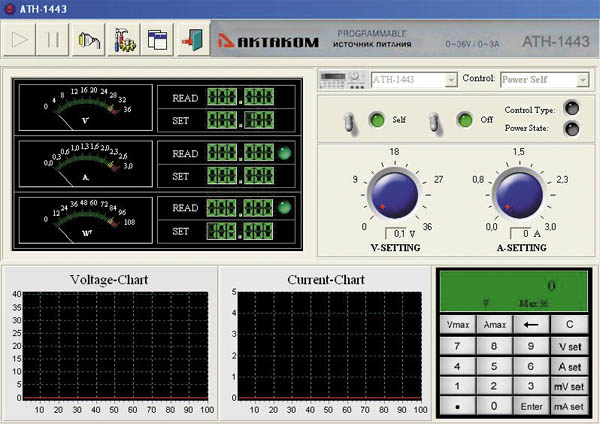
Task: Click keypad digit 7
Action: pyautogui.click(x=458, y=346)
